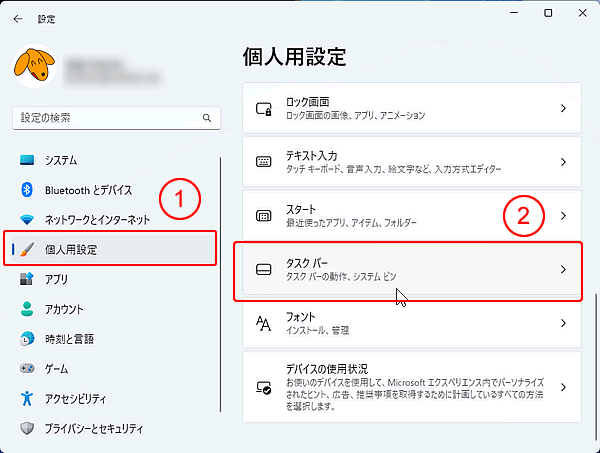Viewport: 600px width, 453px height.
Task: Select 個人用設定 in the sidebar
Action: (70, 249)
